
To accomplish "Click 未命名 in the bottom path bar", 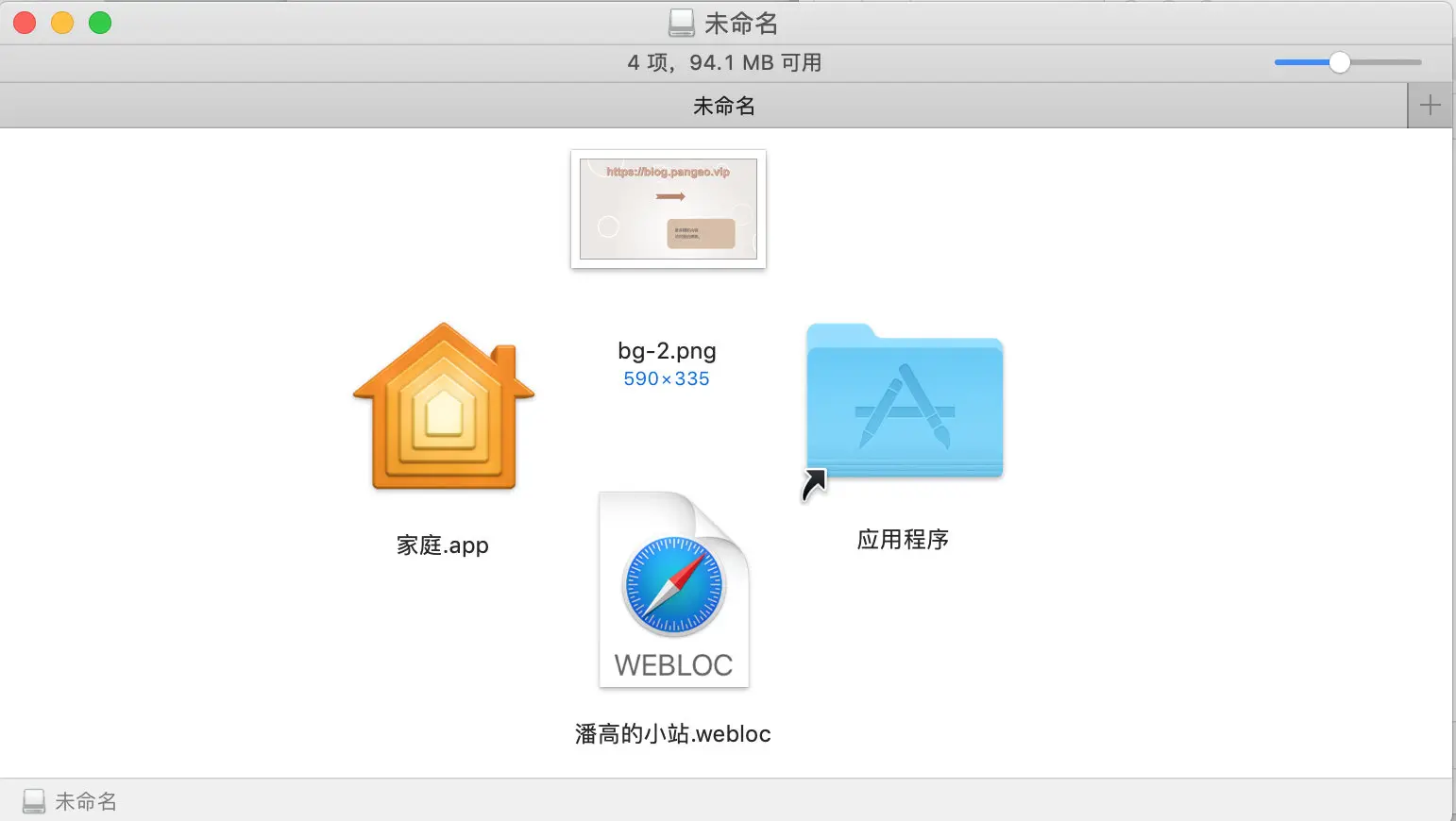I will point(86,801).
